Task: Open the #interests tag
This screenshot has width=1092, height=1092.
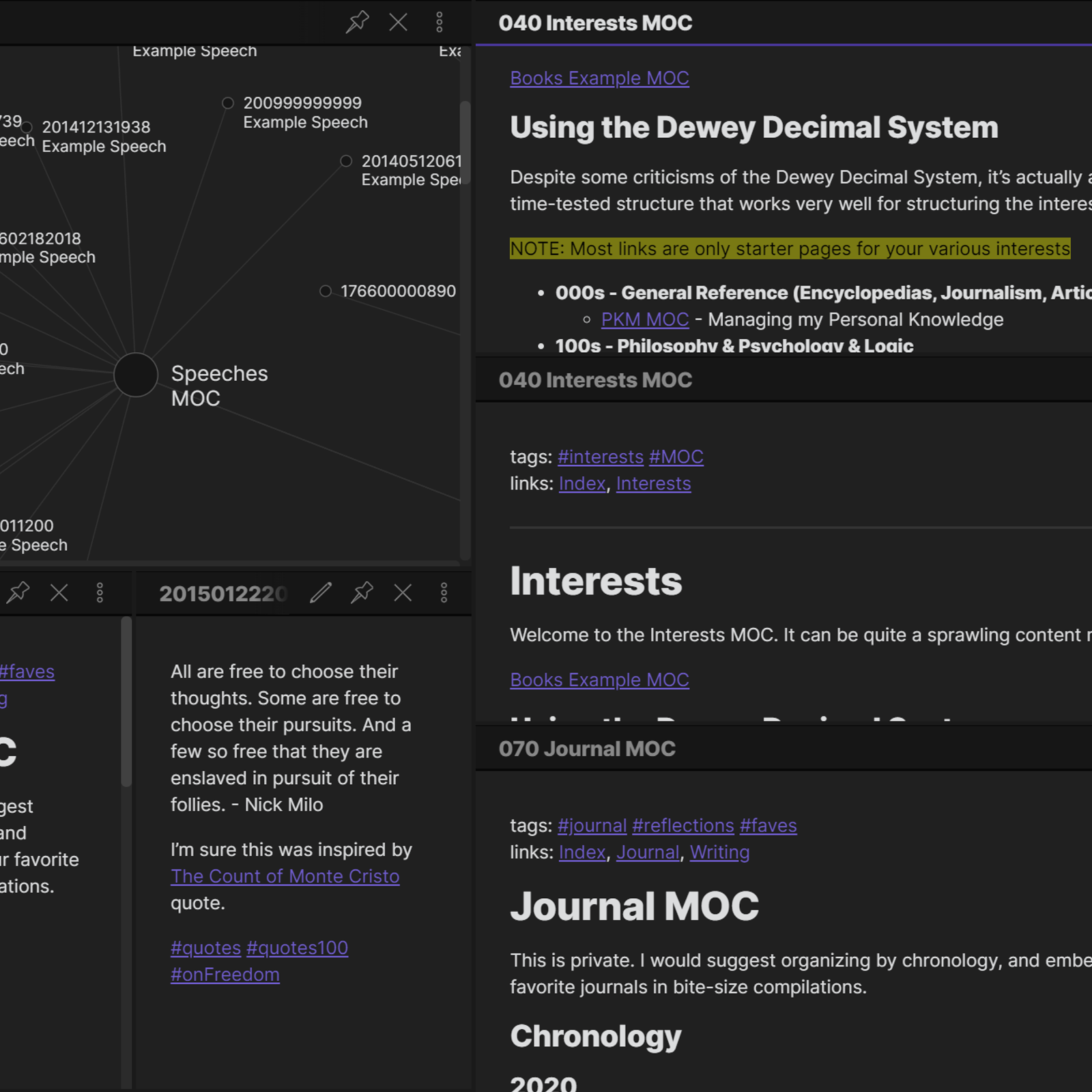Action: 600,457
